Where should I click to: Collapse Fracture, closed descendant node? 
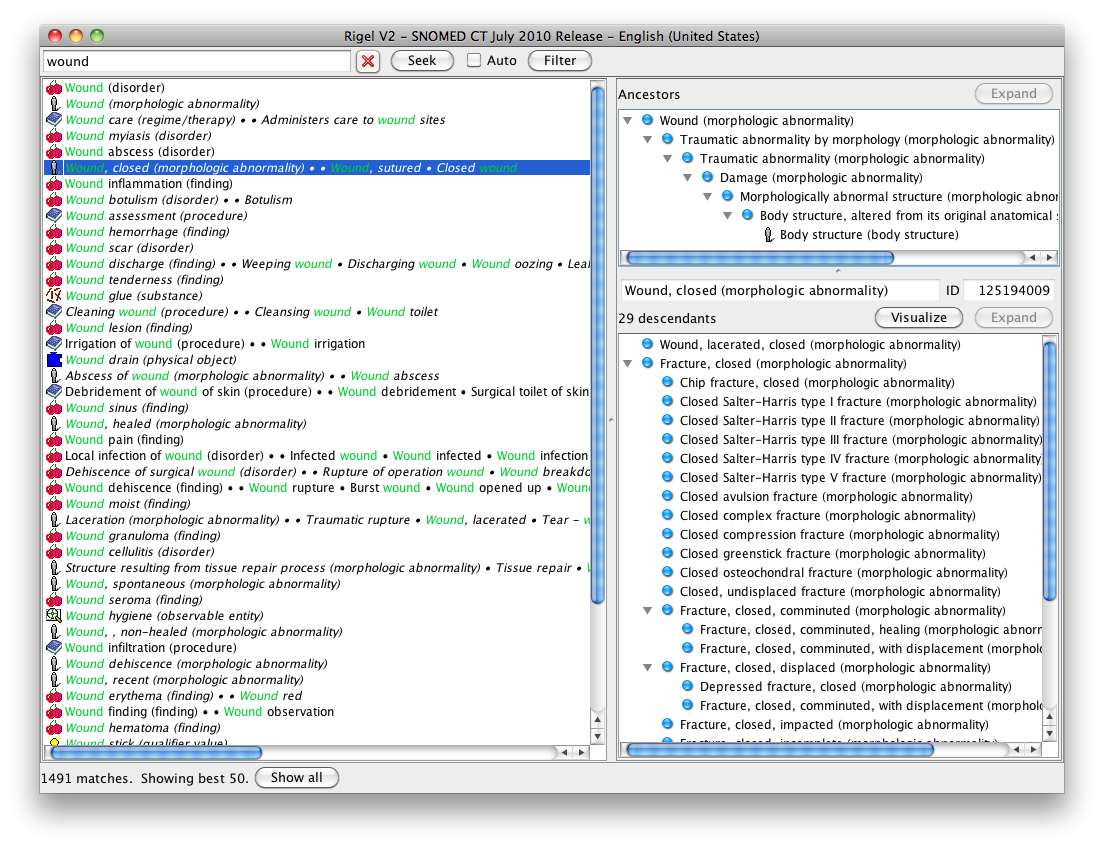click(x=627, y=363)
